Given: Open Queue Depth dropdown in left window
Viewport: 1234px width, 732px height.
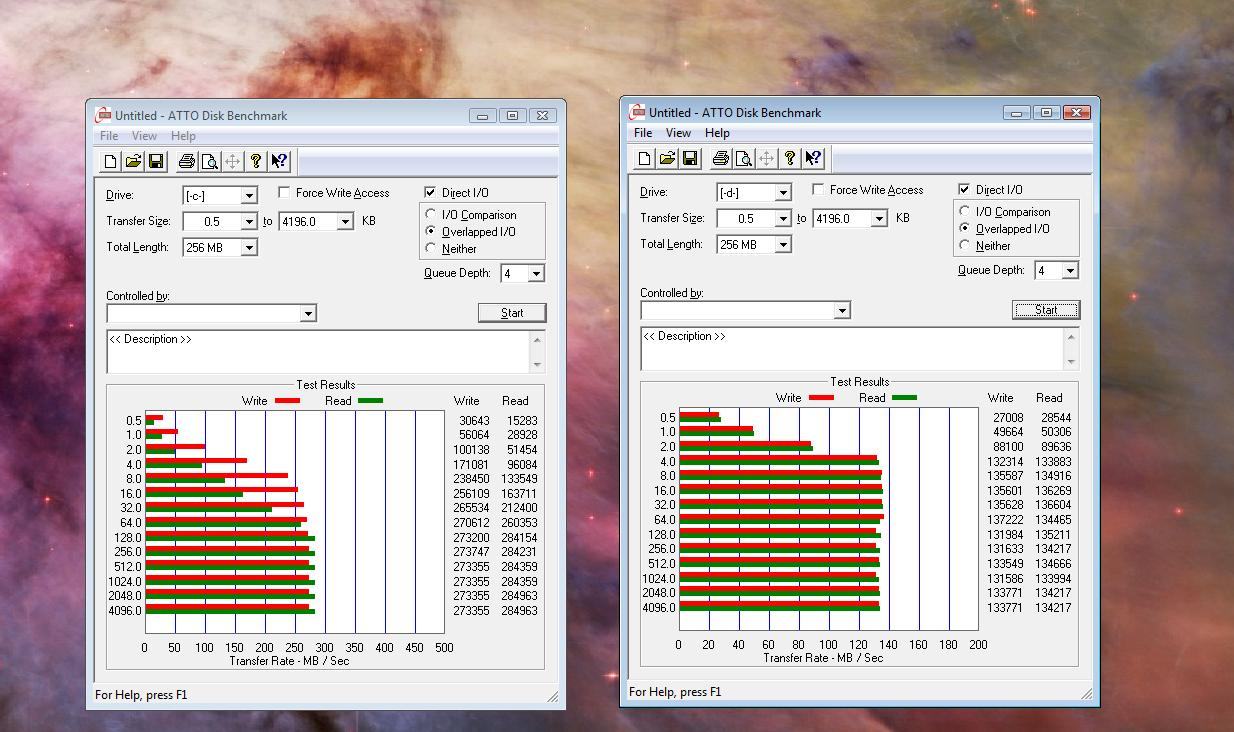Looking at the screenshot, I should point(536,273).
